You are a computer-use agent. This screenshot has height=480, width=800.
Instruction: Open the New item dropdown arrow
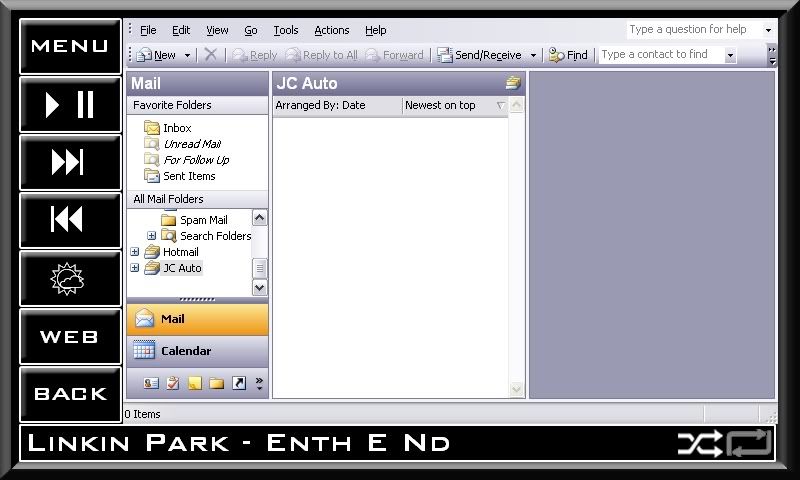[x=188, y=55]
